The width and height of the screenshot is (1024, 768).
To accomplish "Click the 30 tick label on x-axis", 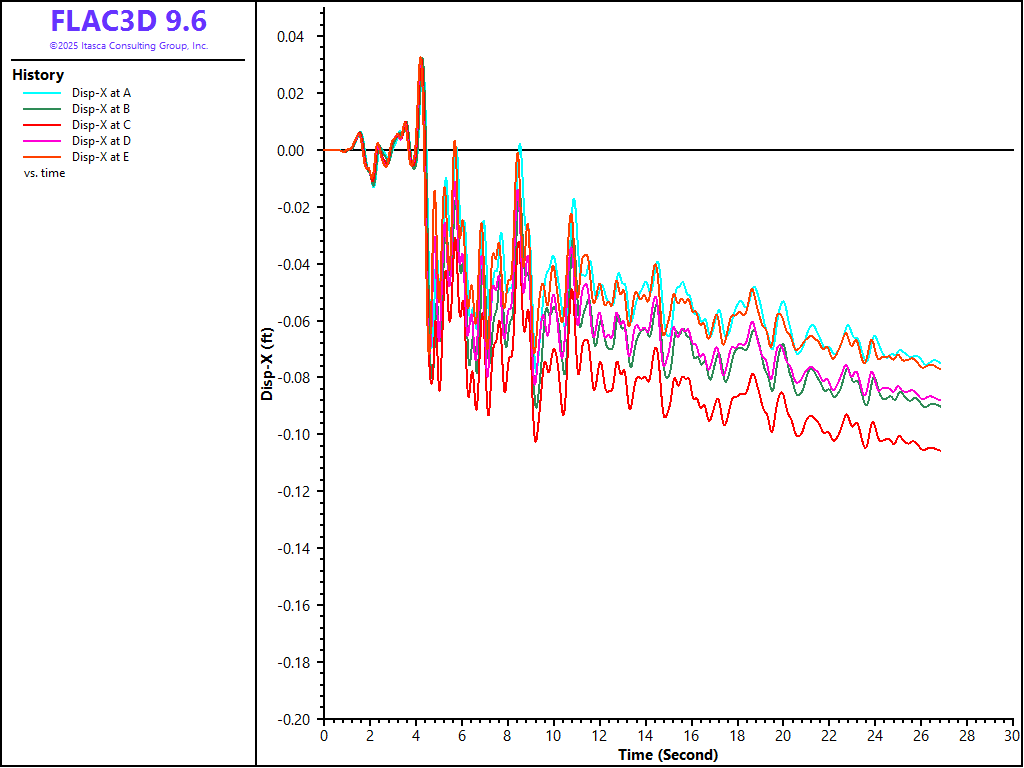I will point(1012,736).
